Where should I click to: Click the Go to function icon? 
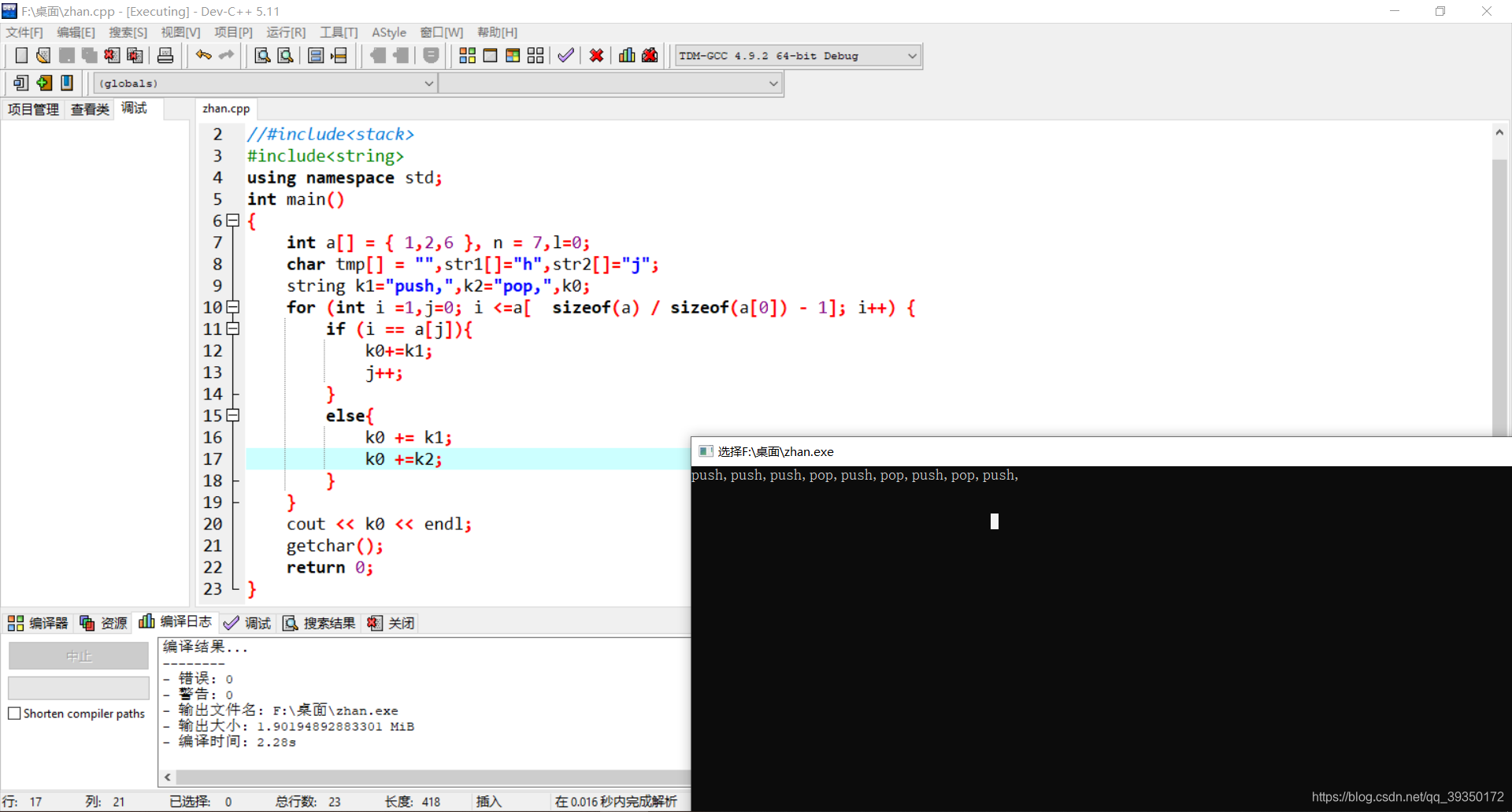[x=316, y=55]
